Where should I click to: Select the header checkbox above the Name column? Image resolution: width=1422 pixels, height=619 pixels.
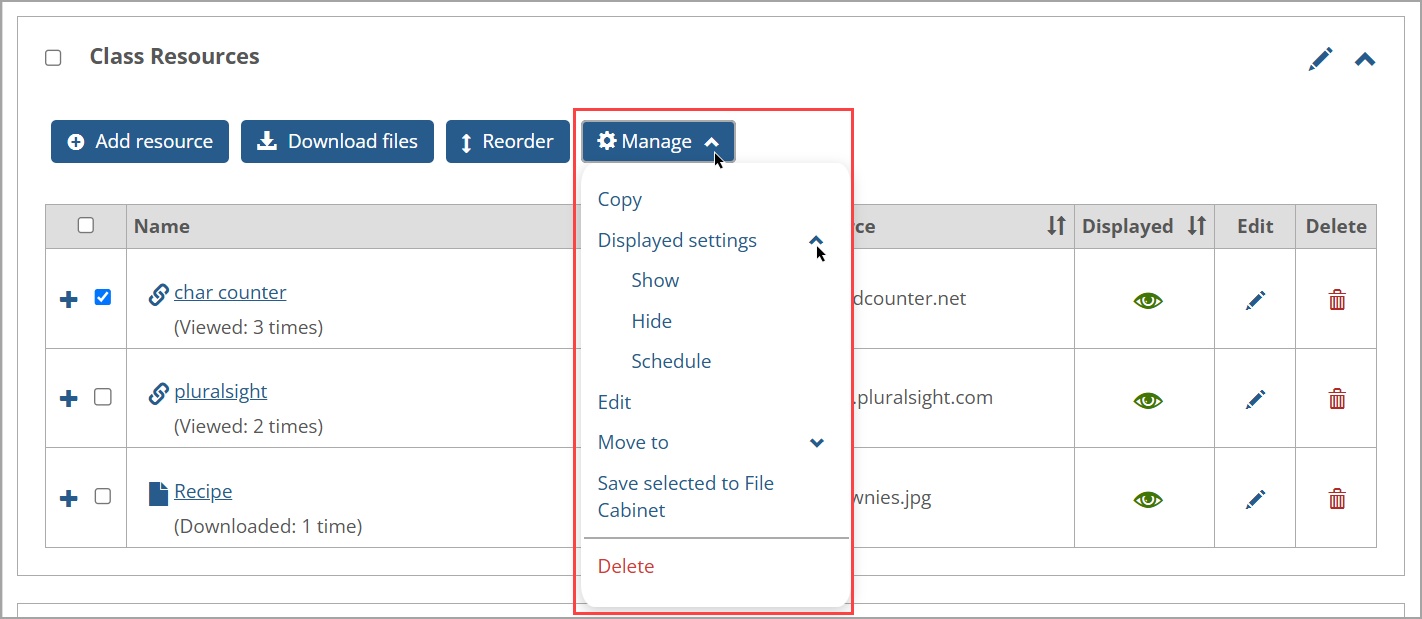(x=86, y=226)
